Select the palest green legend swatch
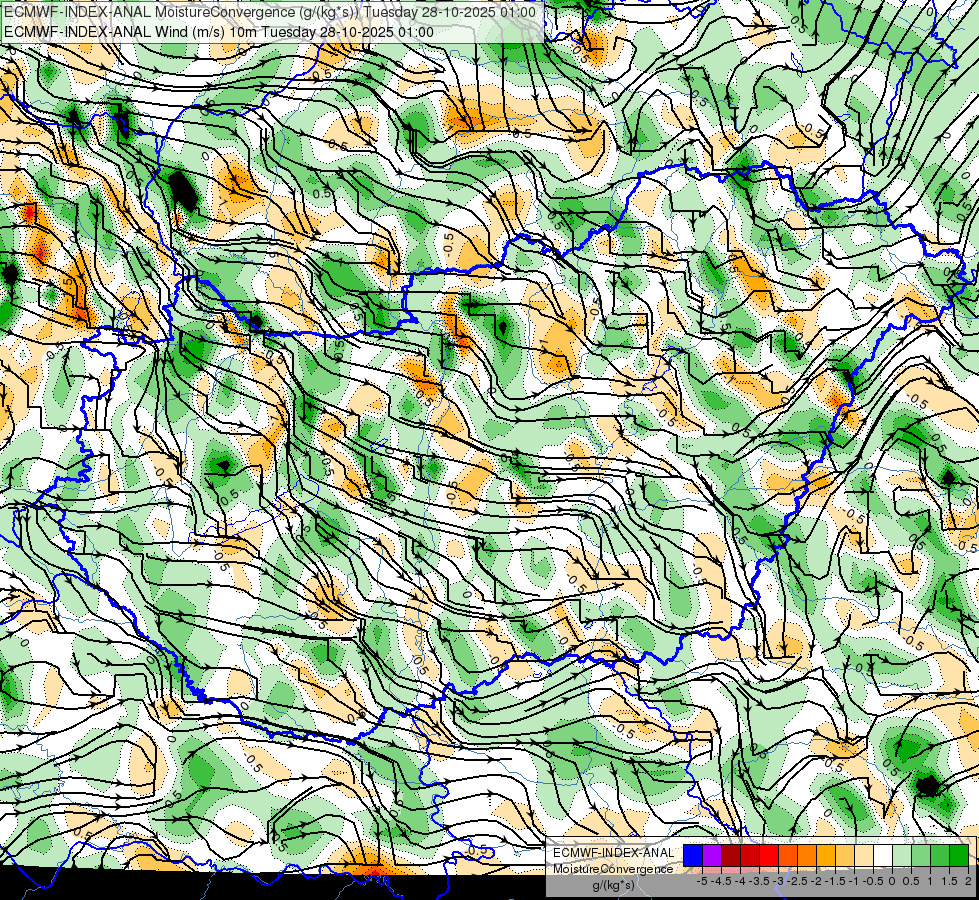 (x=902, y=855)
